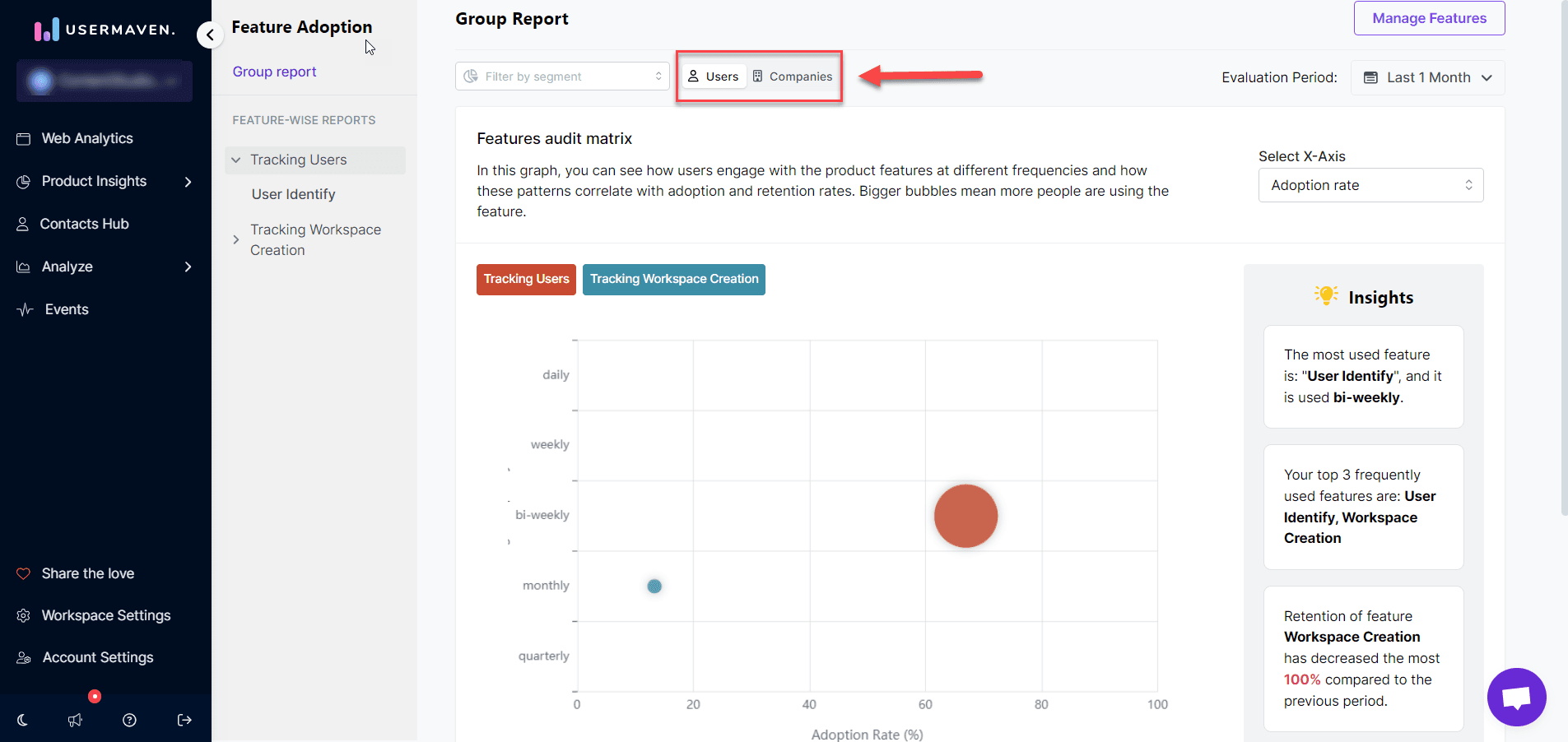Viewport: 1568px width, 742px height.
Task: Click the logout icon in bottom bar
Action: pyautogui.click(x=184, y=720)
